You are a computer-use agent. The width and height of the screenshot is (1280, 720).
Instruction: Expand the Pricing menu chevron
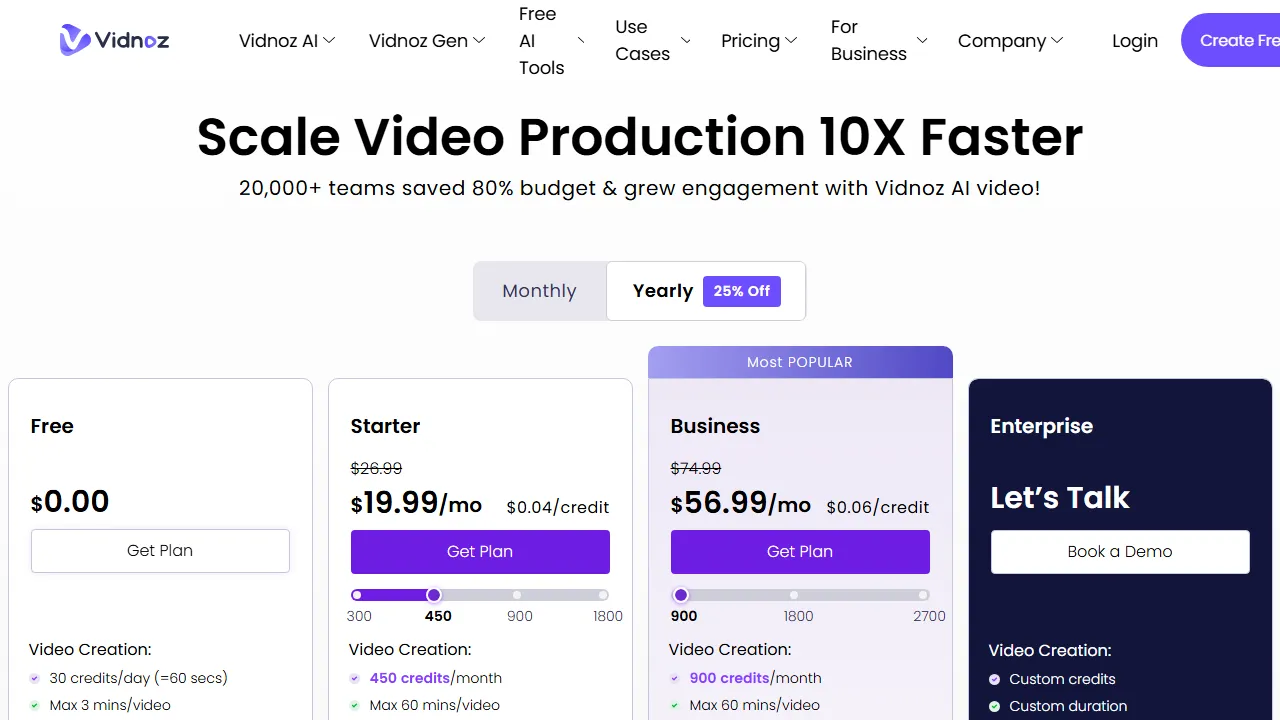pos(791,40)
